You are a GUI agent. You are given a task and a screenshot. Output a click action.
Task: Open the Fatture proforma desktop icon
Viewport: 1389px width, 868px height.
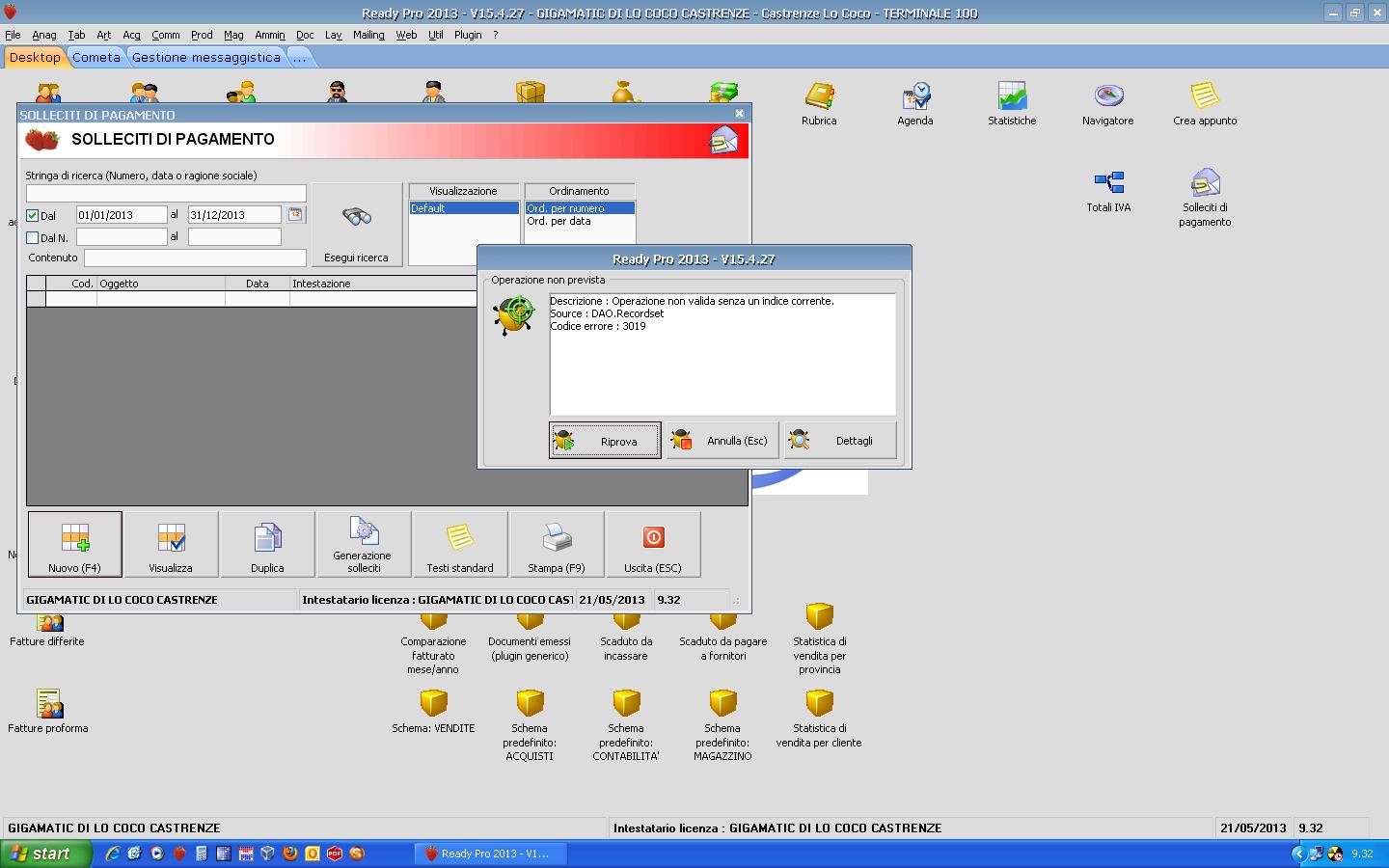(48, 711)
